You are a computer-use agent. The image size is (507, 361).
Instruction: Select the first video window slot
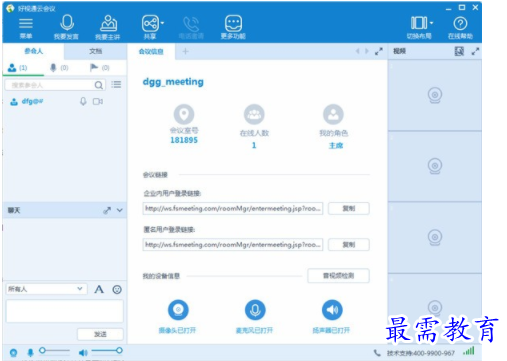click(435, 95)
